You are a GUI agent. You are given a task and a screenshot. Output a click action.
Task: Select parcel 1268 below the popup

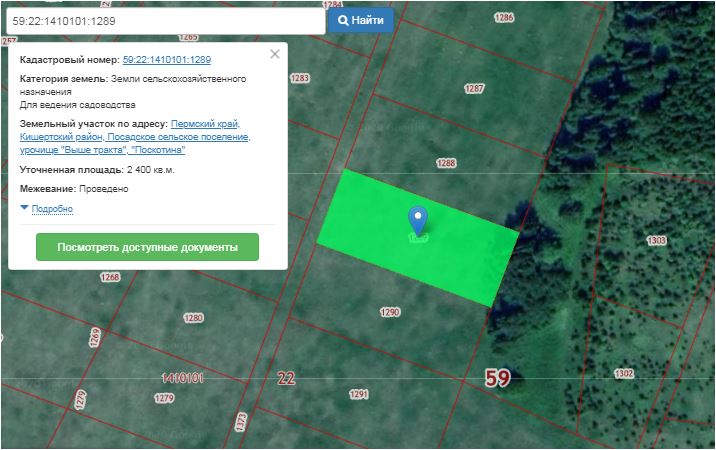110,277
